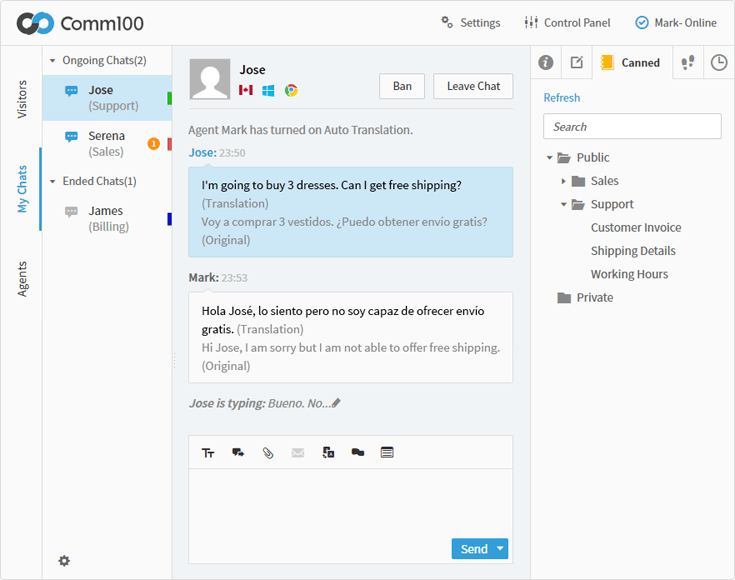Screen dimensions: 735x580
Task: Click the Mark-Online status check icon
Action: click(642, 23)
